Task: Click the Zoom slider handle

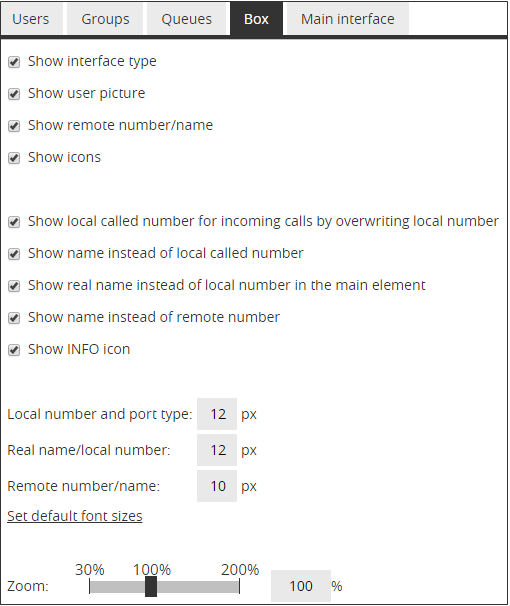Action: (151, 587)
